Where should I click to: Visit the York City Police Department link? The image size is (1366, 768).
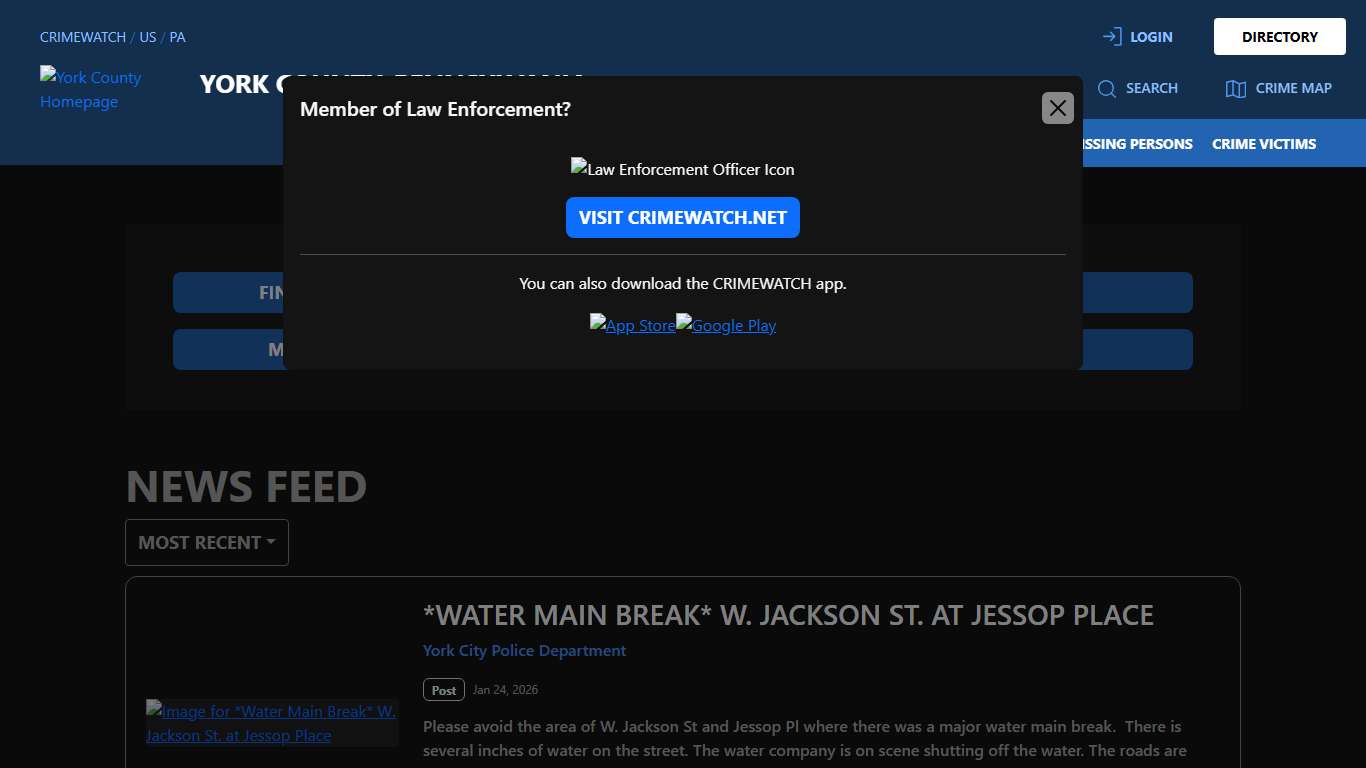pyautogui.click(x=524, y=651)
